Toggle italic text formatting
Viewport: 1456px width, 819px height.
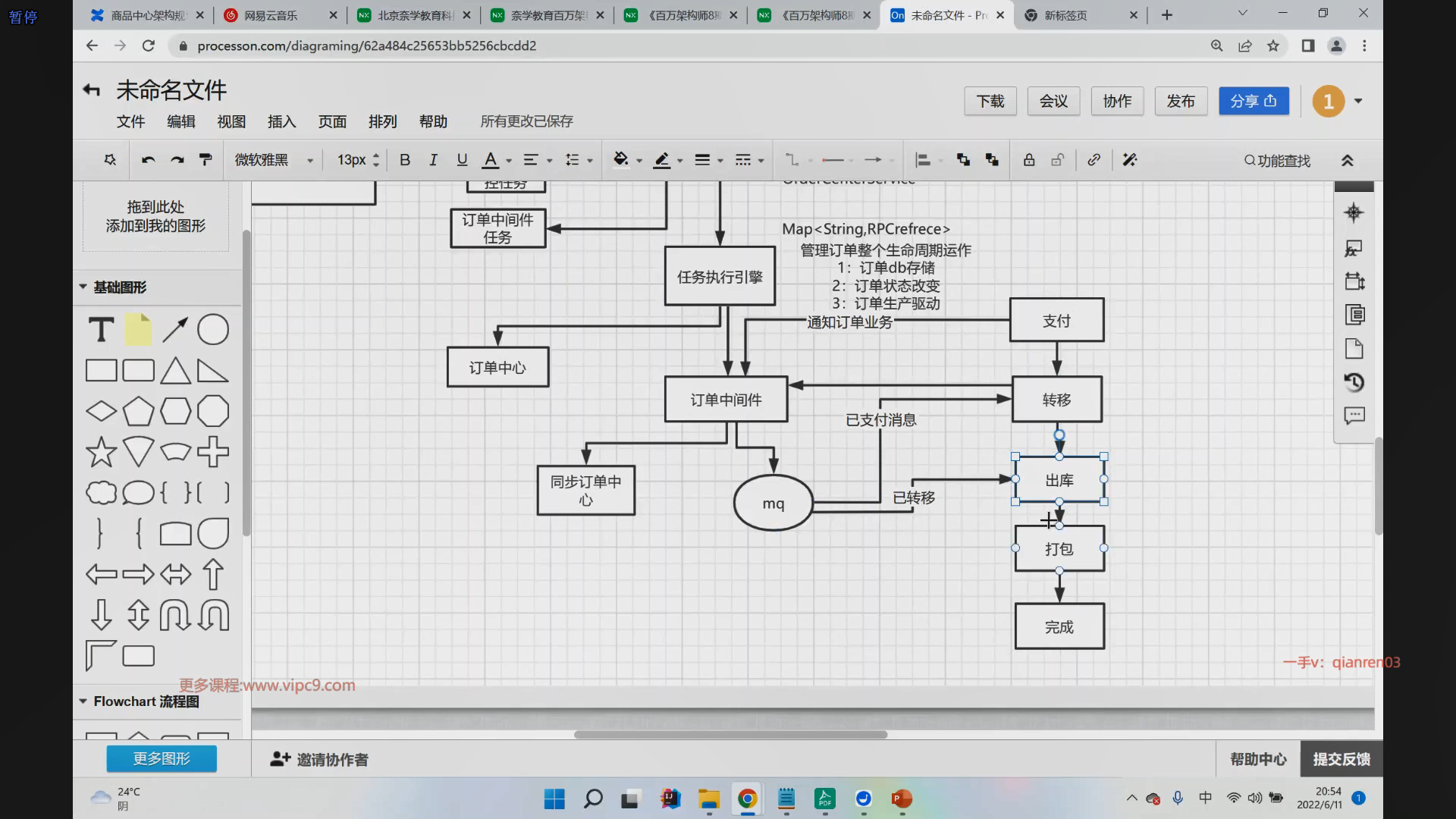(x=433, y=160)
